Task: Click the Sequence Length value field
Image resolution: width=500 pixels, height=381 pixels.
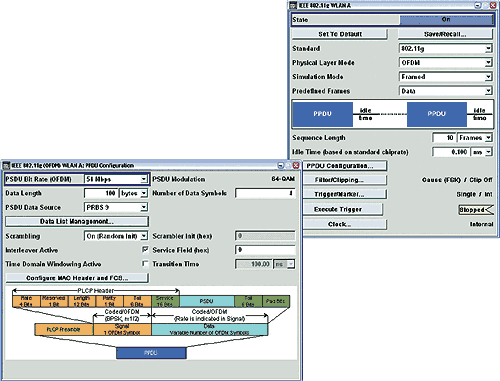Action: pos(444,138)
